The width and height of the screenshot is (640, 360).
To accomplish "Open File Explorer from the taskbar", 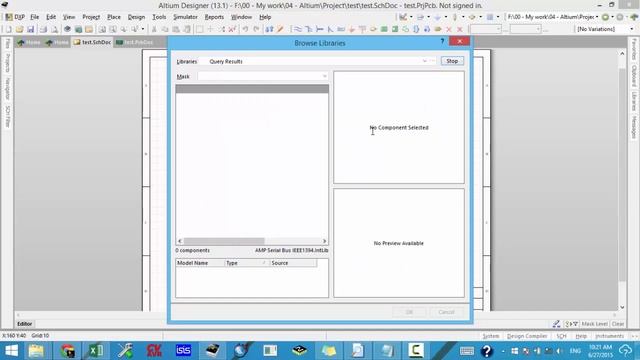I will coord(36,351).
